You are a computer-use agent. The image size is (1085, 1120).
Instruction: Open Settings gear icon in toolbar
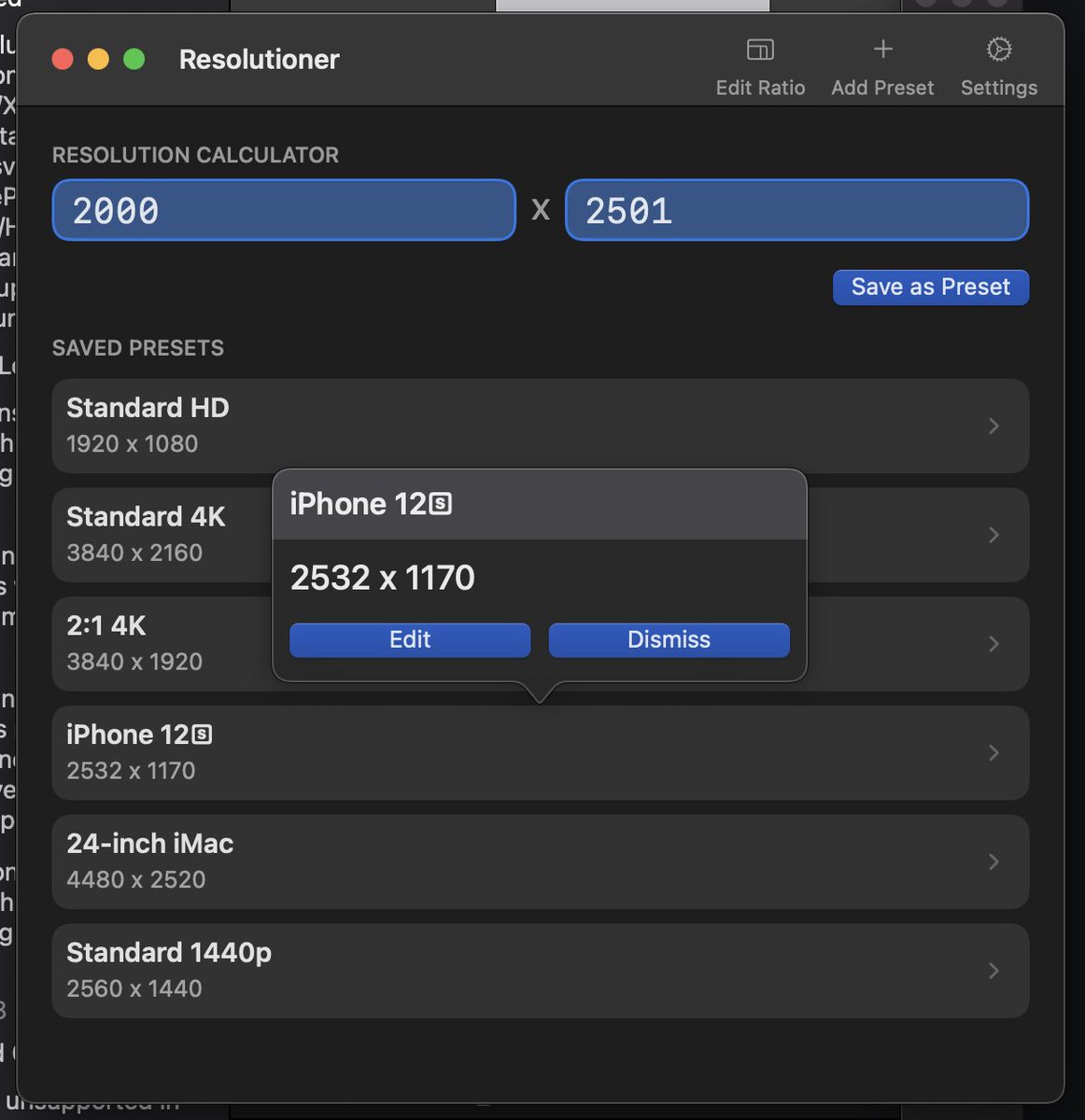coord(999,49)
